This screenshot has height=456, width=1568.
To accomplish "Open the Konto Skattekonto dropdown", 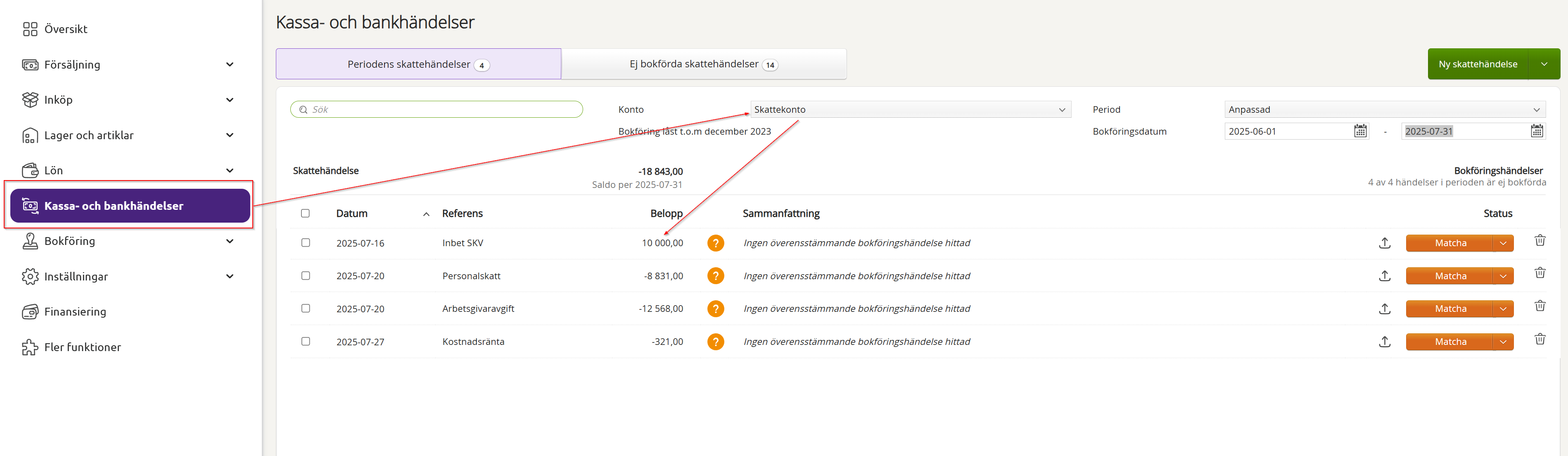I will (x=910, y=109).
